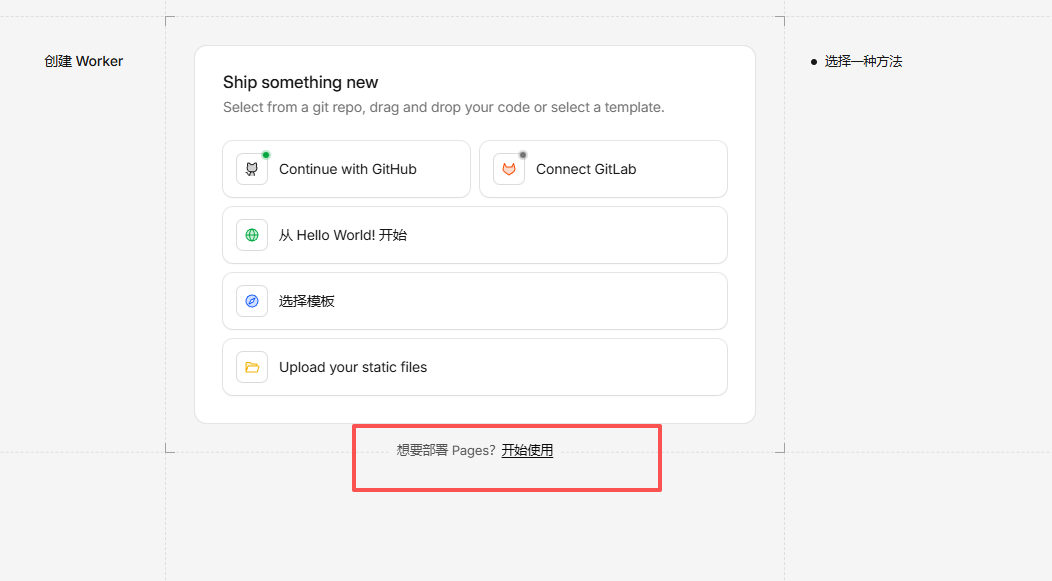Click the 创建 Worker heading
This screenshot has width=1052, height=581.
tap(84, 61)
